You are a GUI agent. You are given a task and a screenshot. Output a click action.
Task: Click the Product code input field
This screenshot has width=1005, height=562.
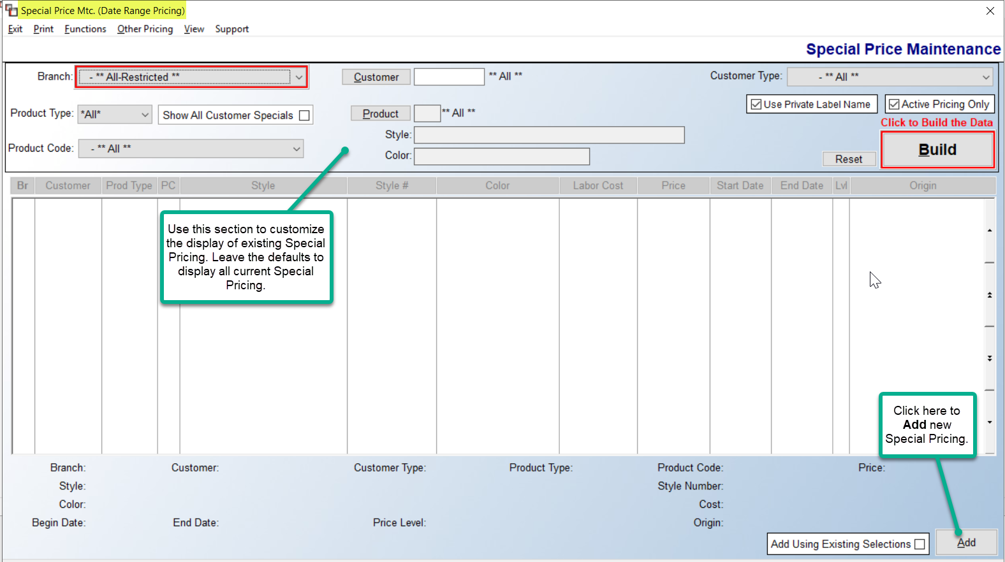428,113
